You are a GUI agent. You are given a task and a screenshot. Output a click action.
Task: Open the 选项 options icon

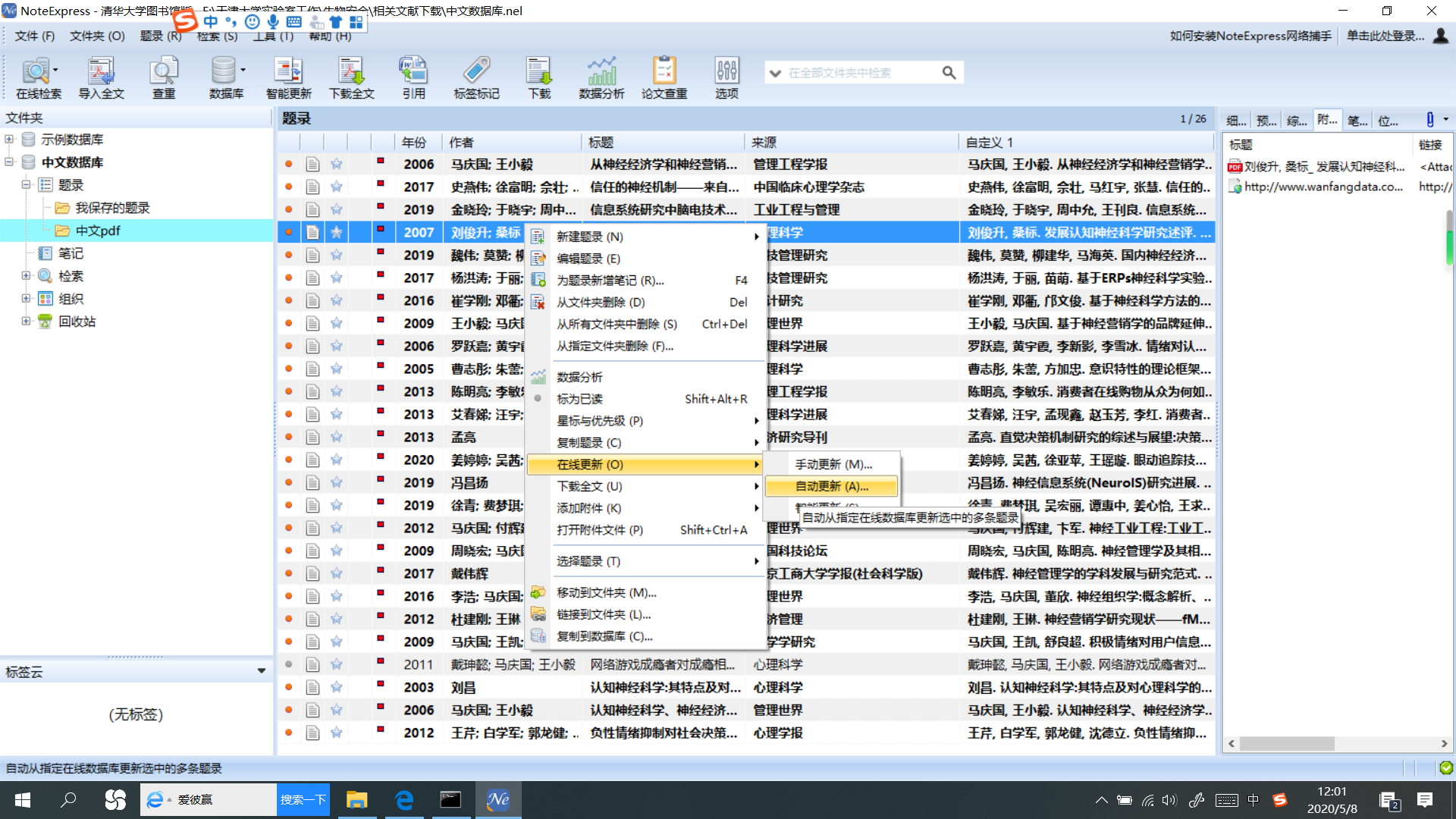point(726,76)
